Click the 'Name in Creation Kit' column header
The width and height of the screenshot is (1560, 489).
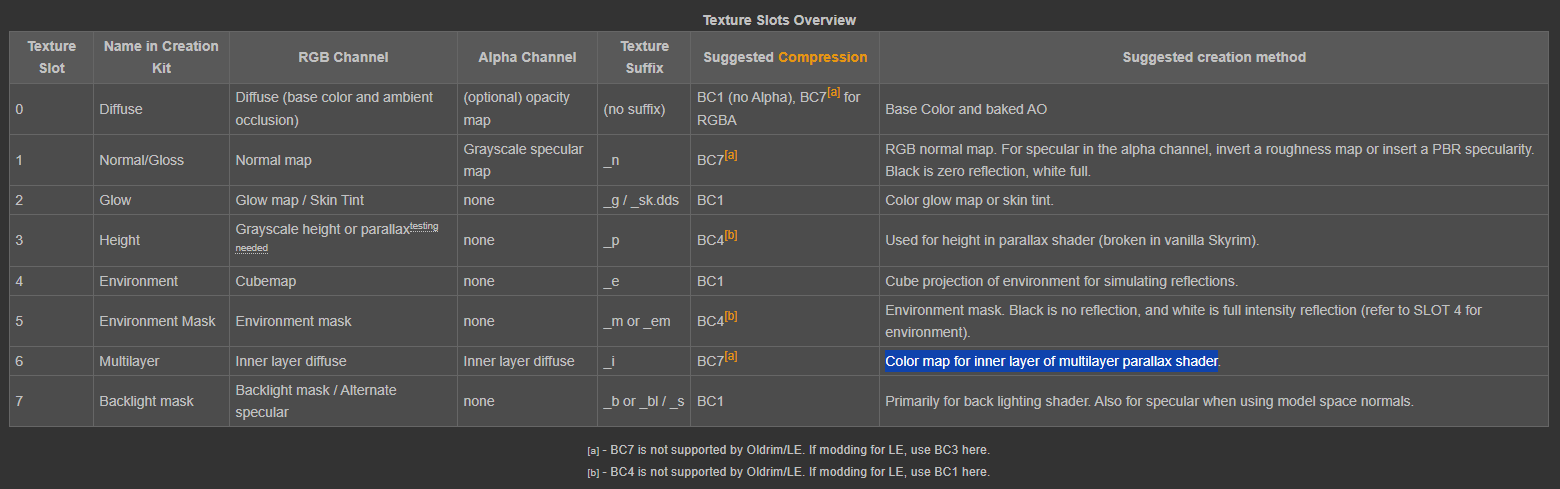coord(161,57)
